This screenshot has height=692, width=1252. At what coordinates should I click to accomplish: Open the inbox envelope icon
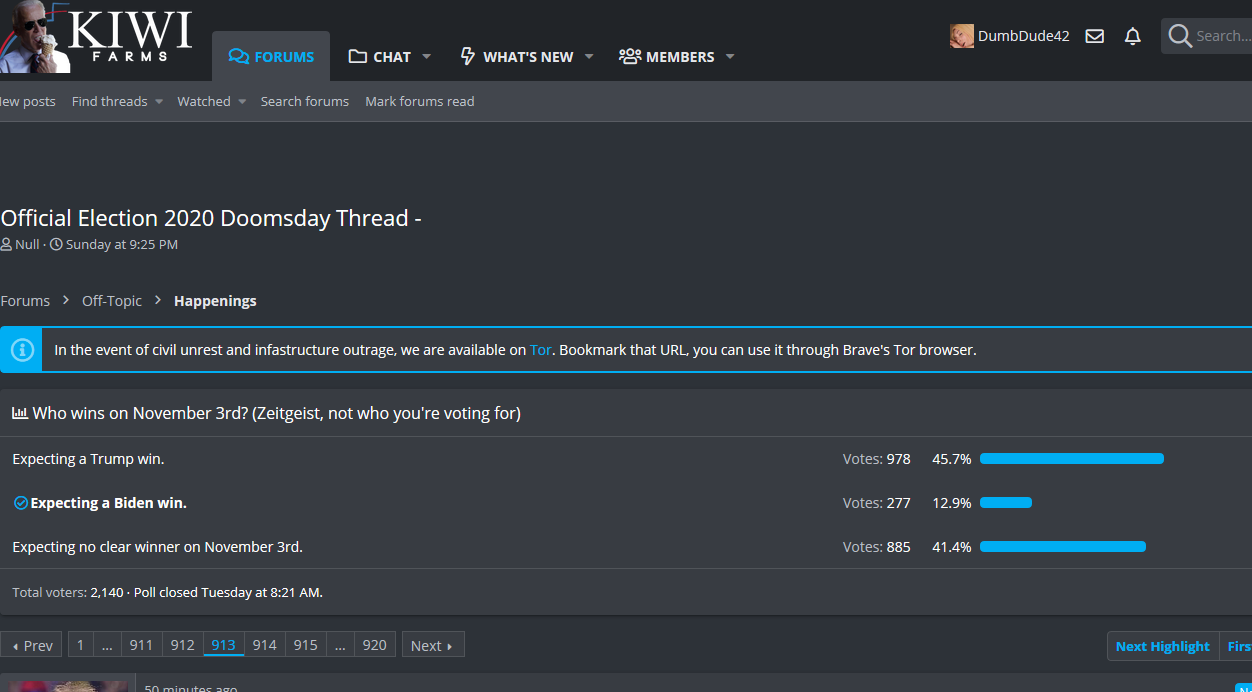click(x=1095, y=36)
